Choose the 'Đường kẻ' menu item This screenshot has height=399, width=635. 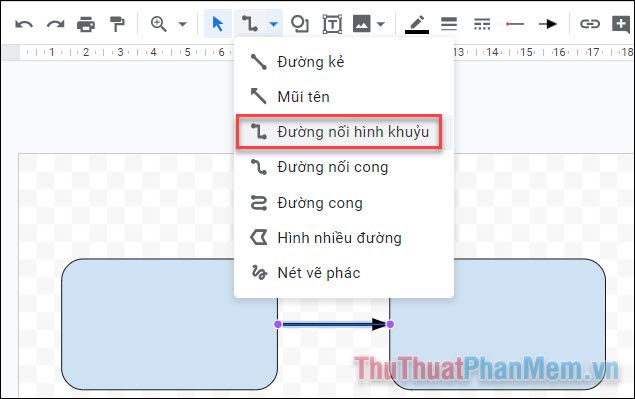click(x=344, y=62)
